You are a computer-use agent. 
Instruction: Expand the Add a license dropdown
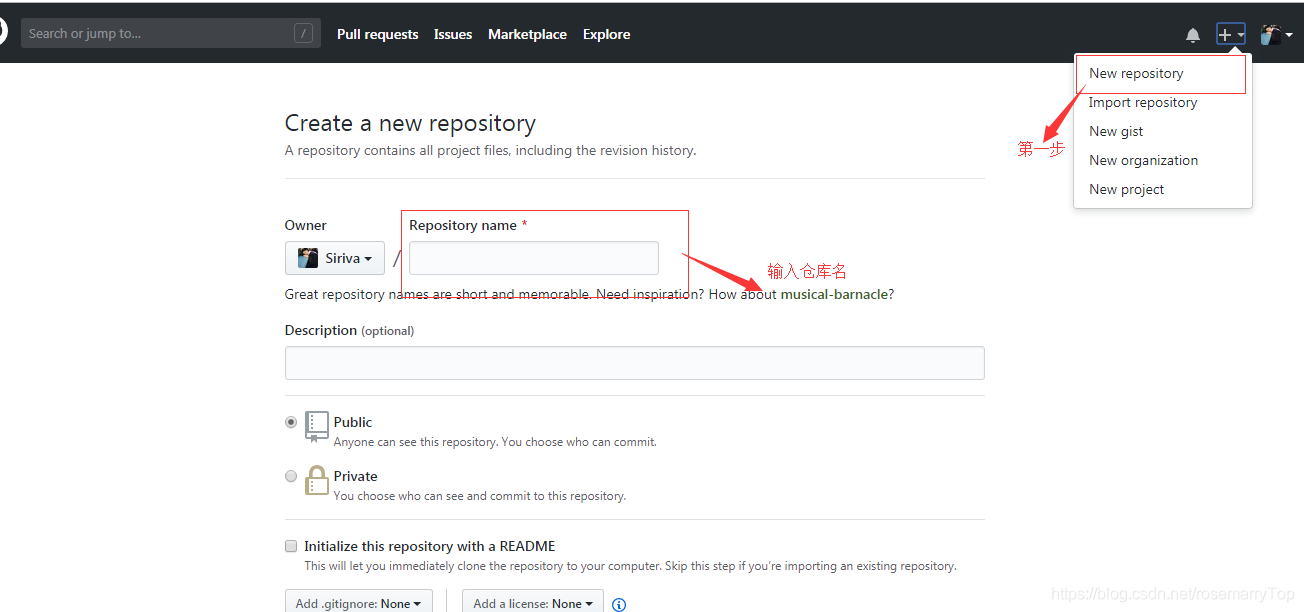click(533, 602)
